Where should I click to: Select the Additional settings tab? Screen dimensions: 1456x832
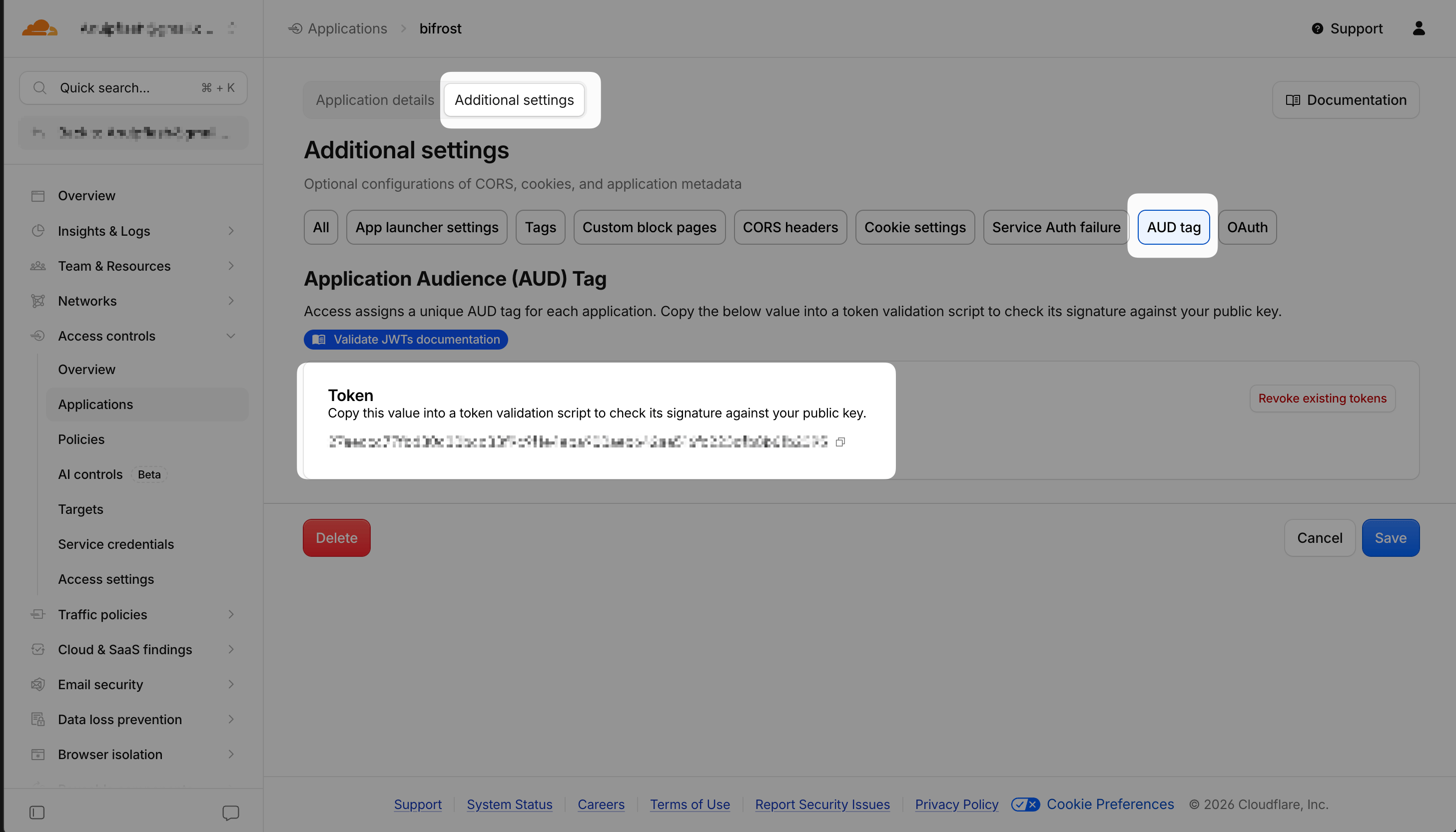[x=514, y=100]
